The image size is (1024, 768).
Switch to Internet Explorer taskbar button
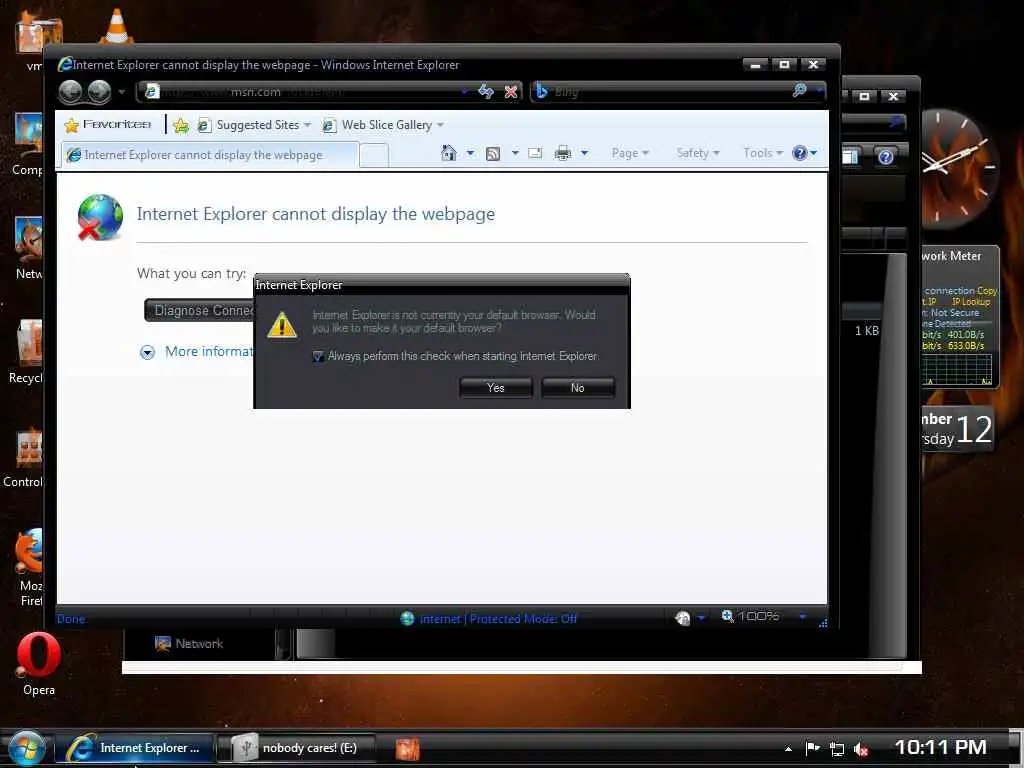135,748
